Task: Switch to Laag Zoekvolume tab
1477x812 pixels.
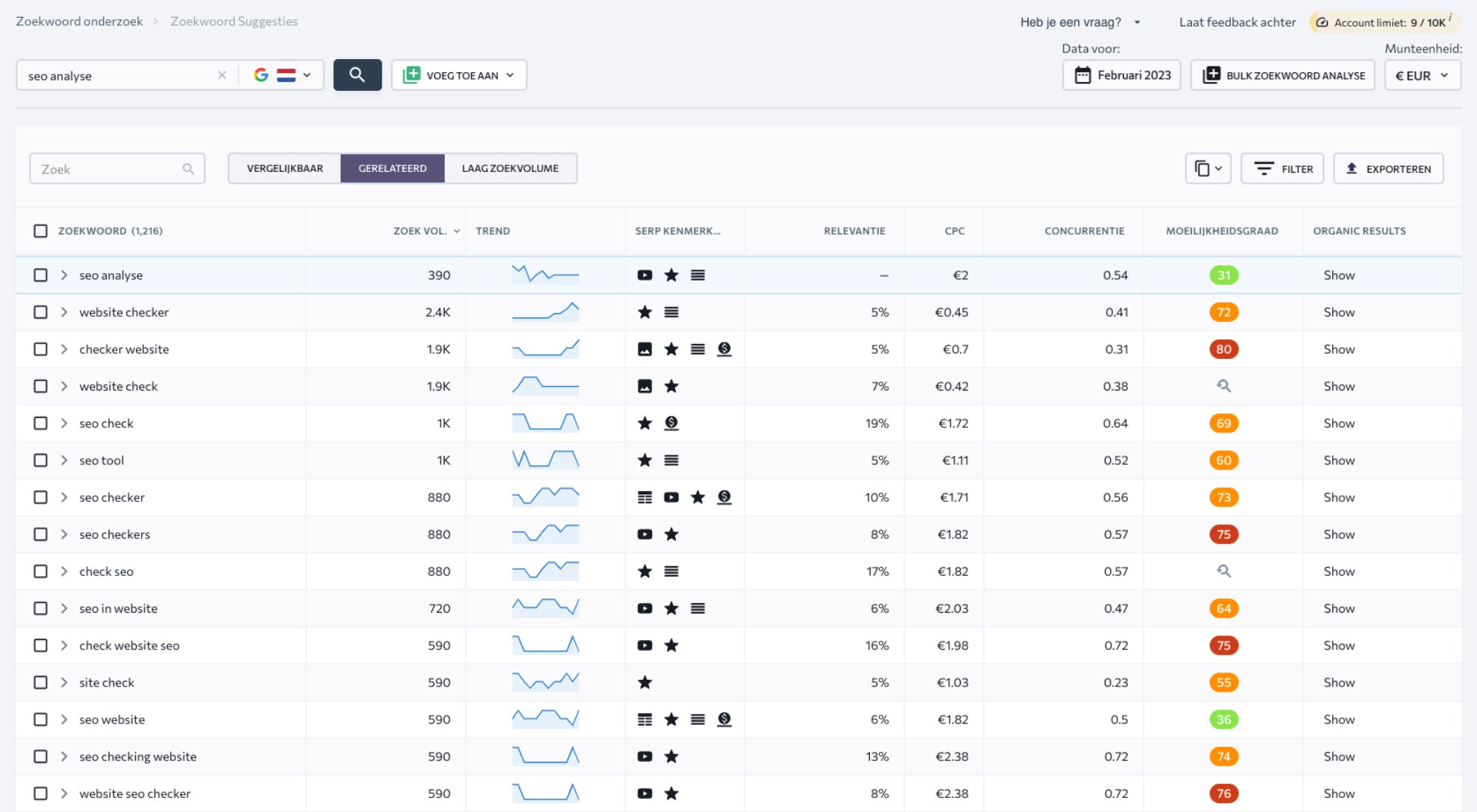Action: [x=510, y=168]
